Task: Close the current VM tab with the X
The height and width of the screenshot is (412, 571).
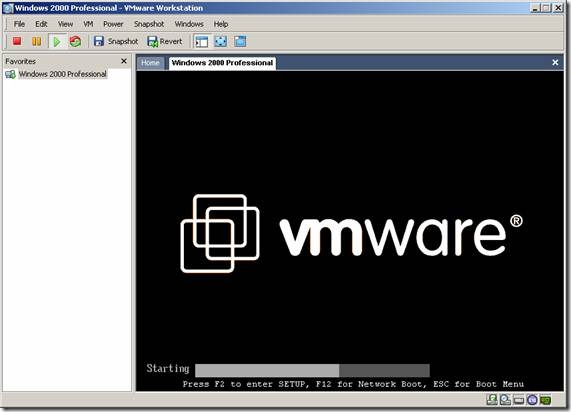Action: click(555, 62)
